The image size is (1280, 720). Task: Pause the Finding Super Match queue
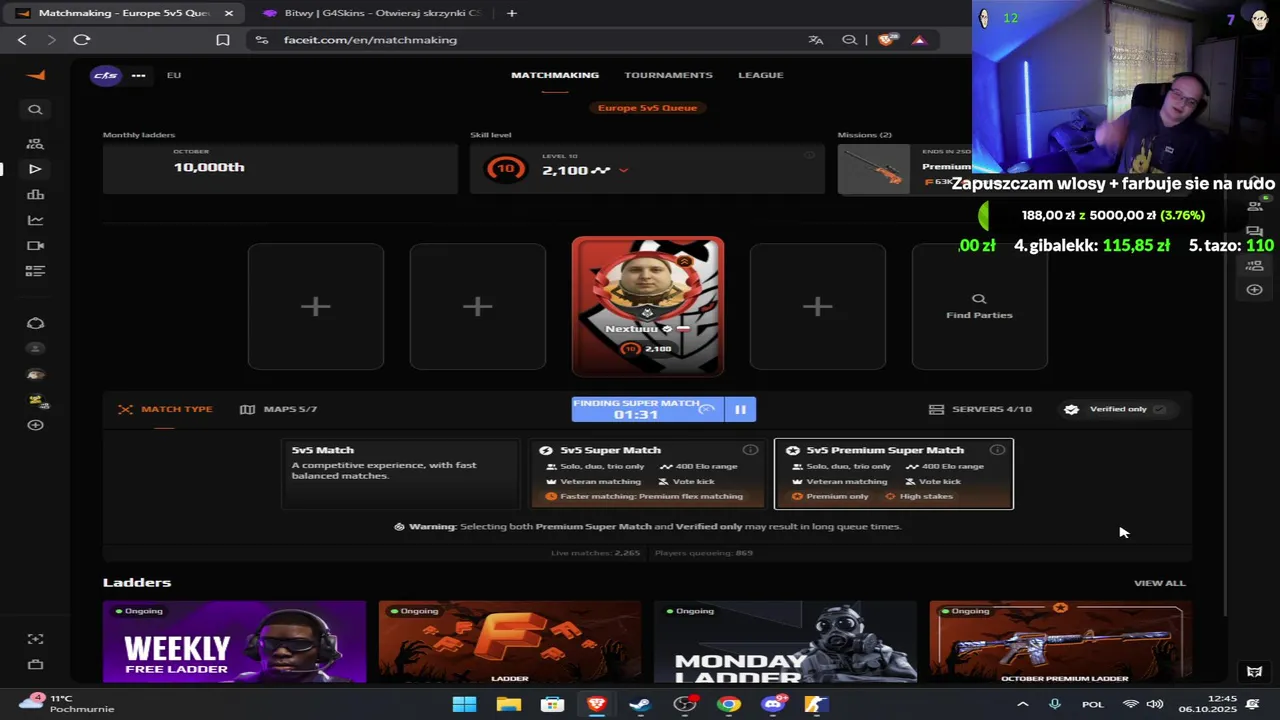(740, 409)
